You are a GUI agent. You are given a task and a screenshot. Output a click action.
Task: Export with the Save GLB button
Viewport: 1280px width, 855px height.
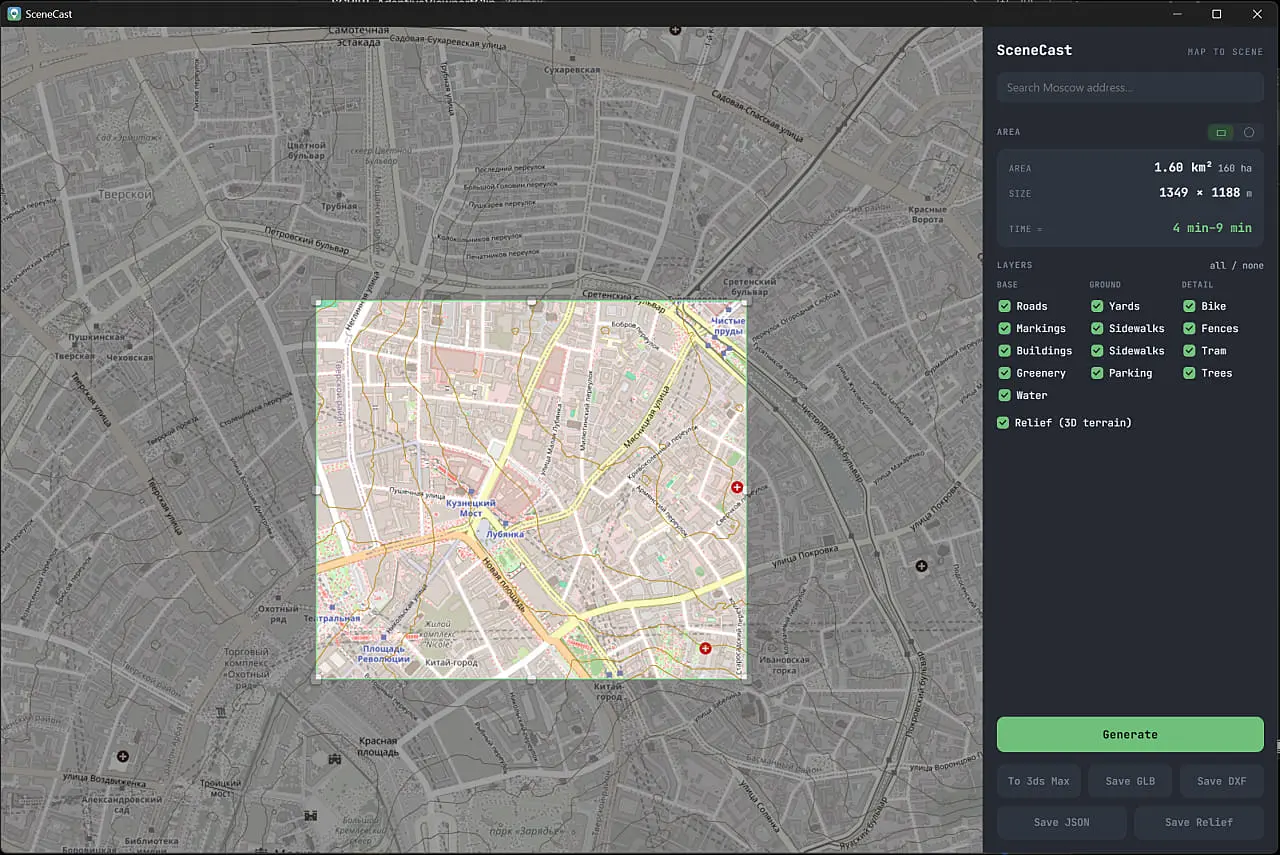pos(1130,781)
